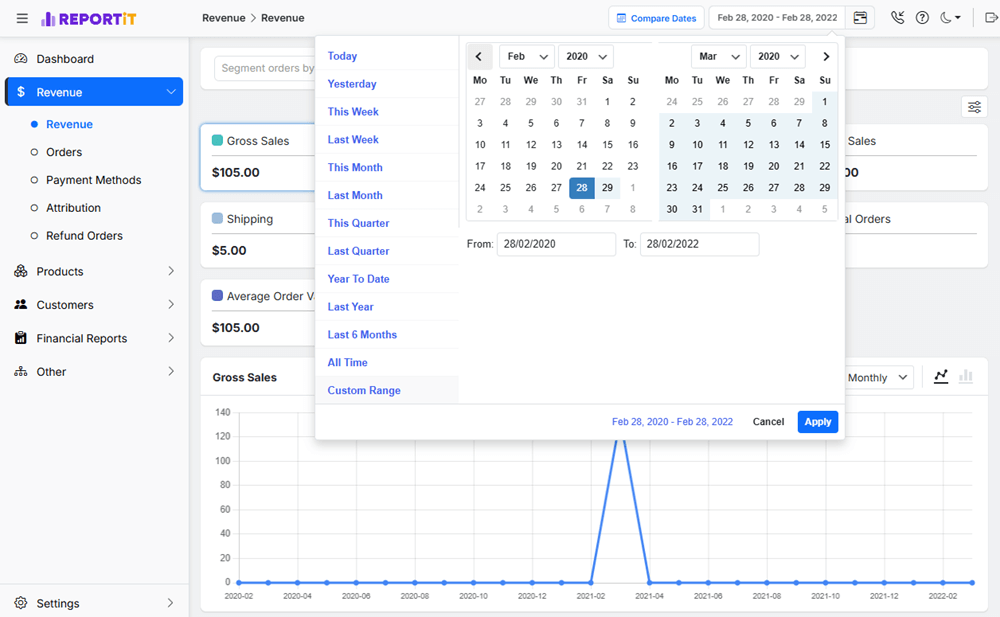Open the right calendar year dropdown

point(777,57)
